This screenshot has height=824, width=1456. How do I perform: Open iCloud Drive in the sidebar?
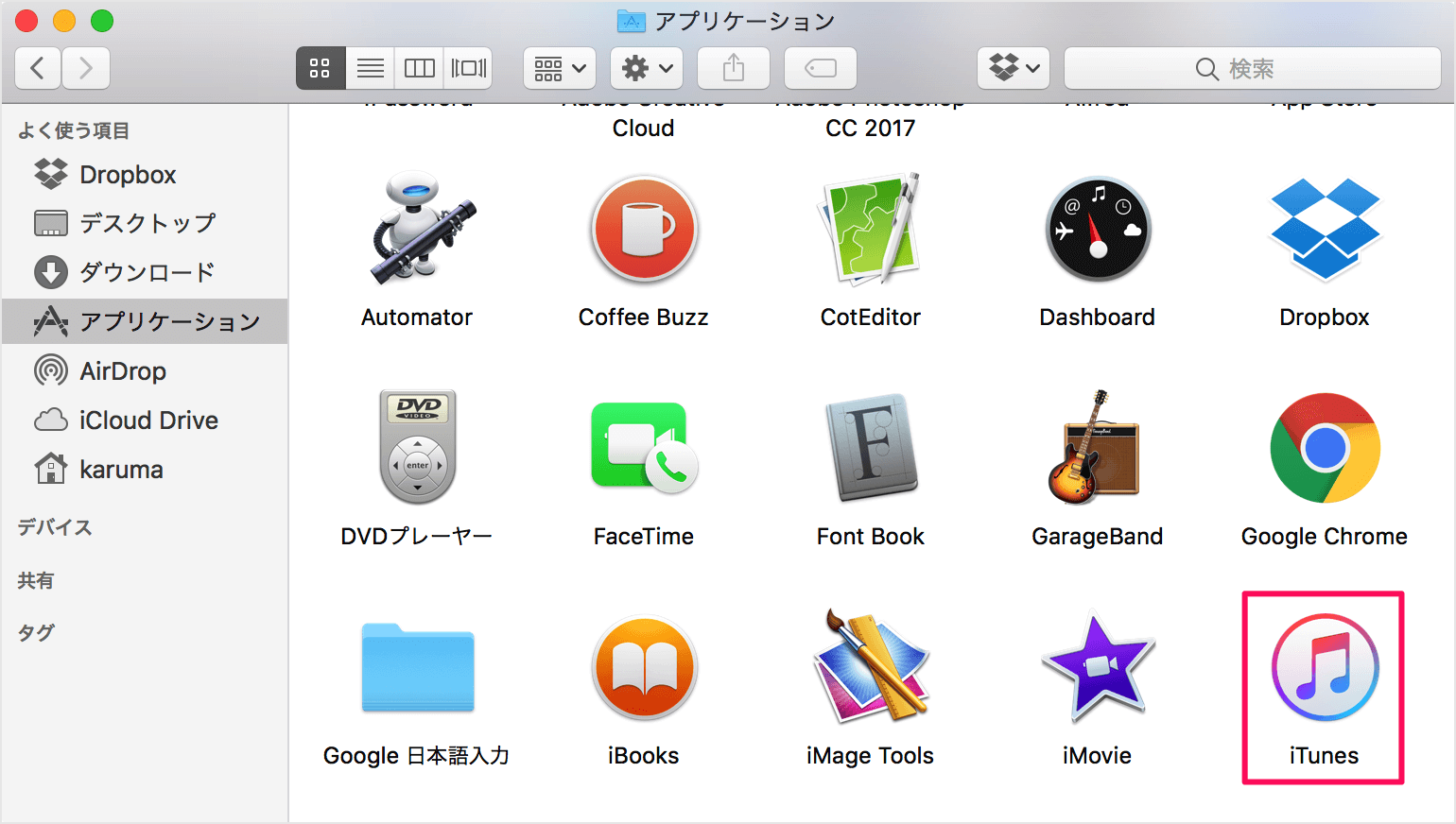(146, 420)
